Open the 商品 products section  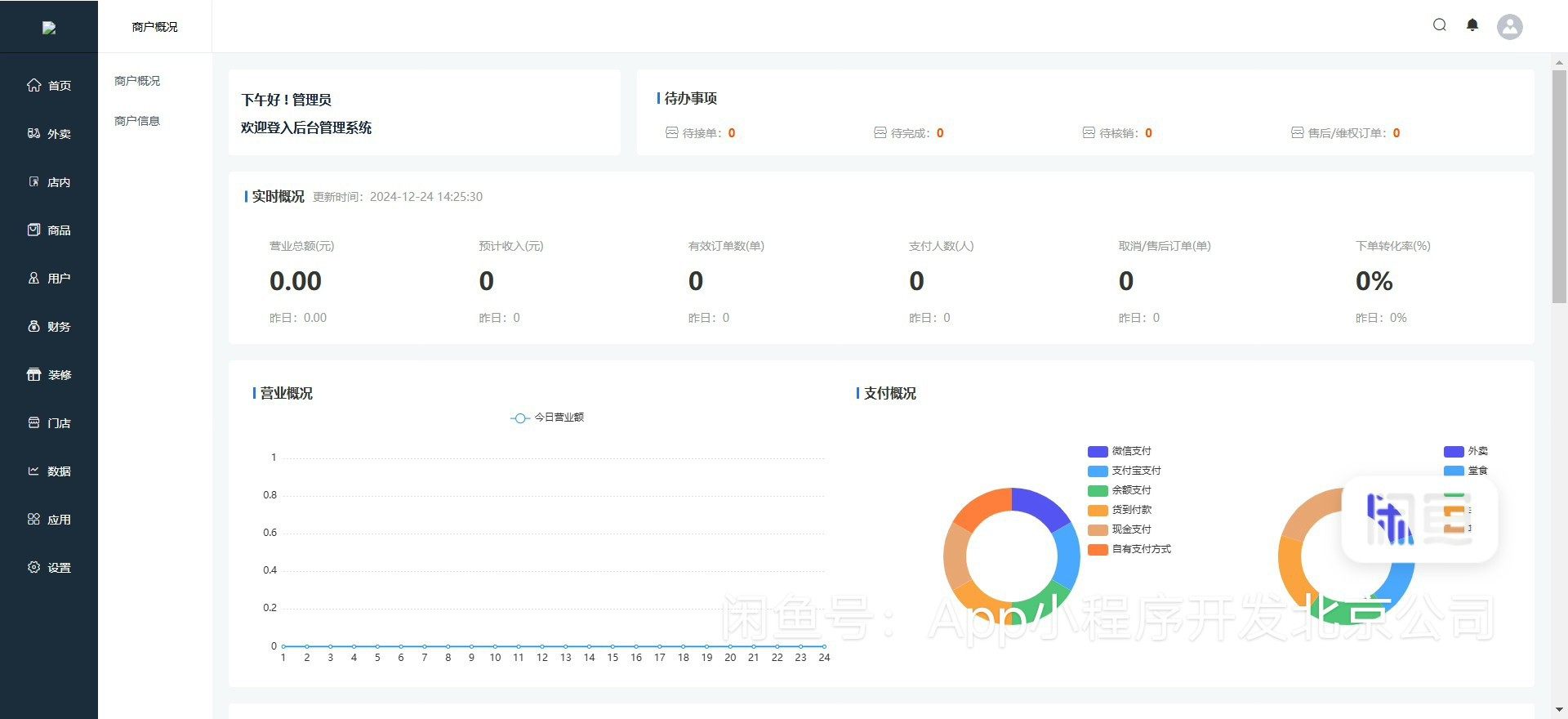coord(49,230)
